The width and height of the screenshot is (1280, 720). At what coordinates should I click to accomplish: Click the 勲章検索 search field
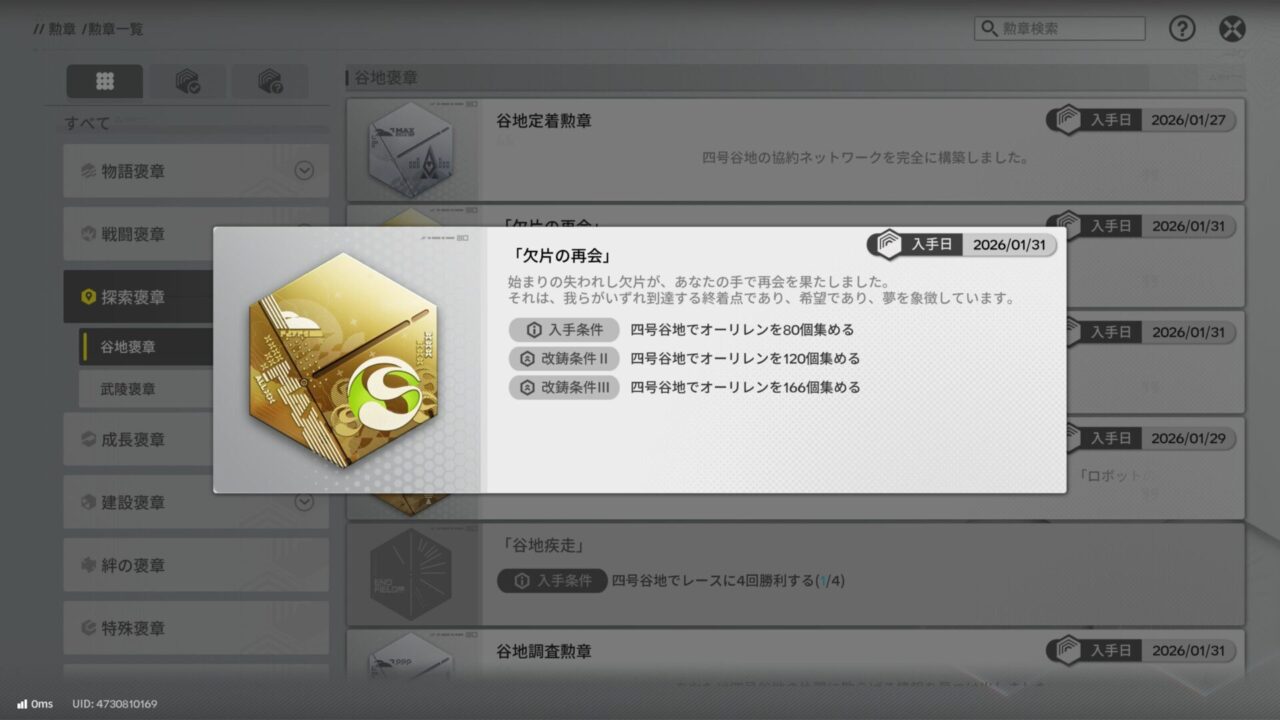pyautogui.click(x=1060, y=29)
